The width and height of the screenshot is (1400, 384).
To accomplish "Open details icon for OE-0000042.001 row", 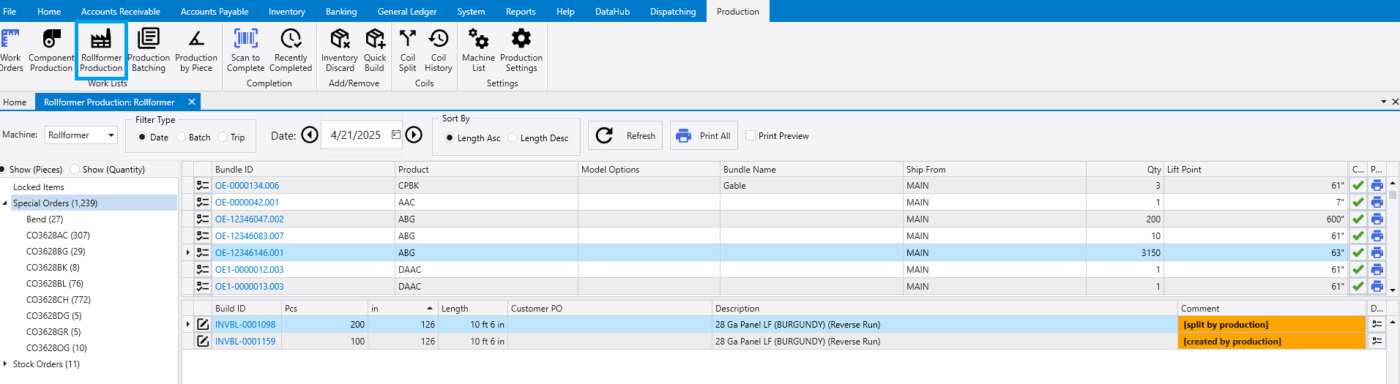I will pyautogui.click(x=203, y=202).
